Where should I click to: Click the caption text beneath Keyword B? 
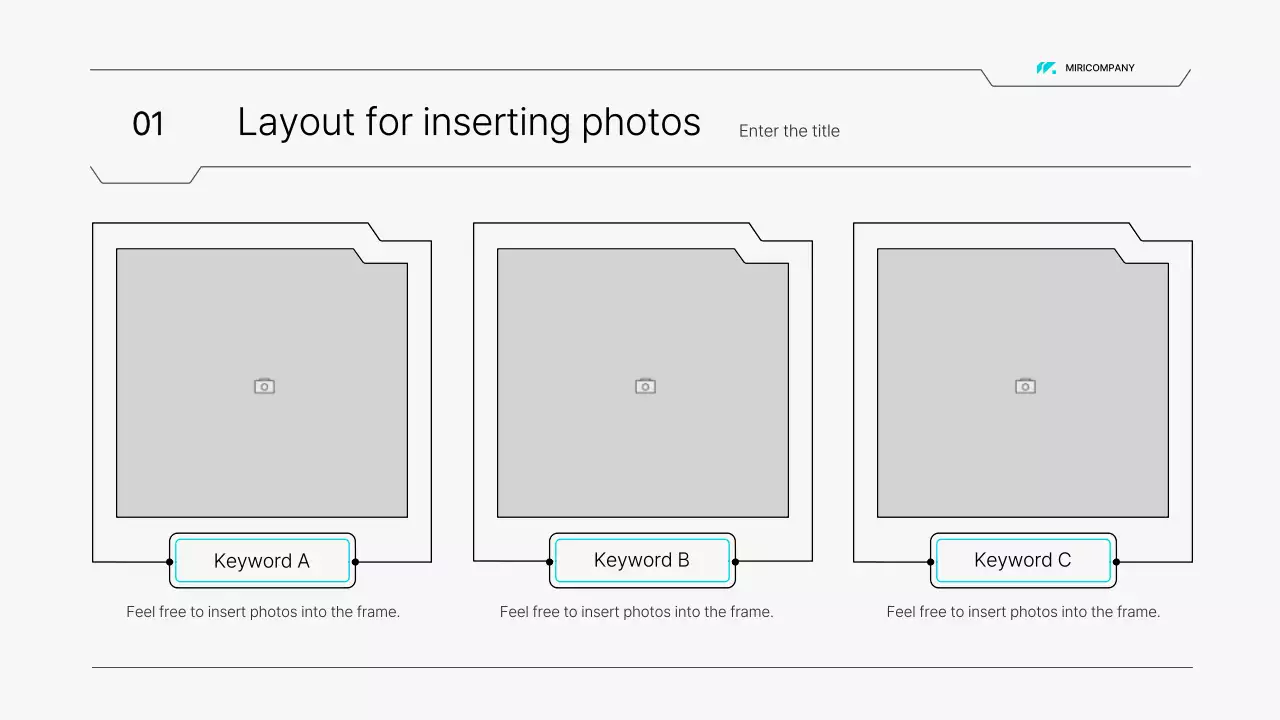coord(637,612)
